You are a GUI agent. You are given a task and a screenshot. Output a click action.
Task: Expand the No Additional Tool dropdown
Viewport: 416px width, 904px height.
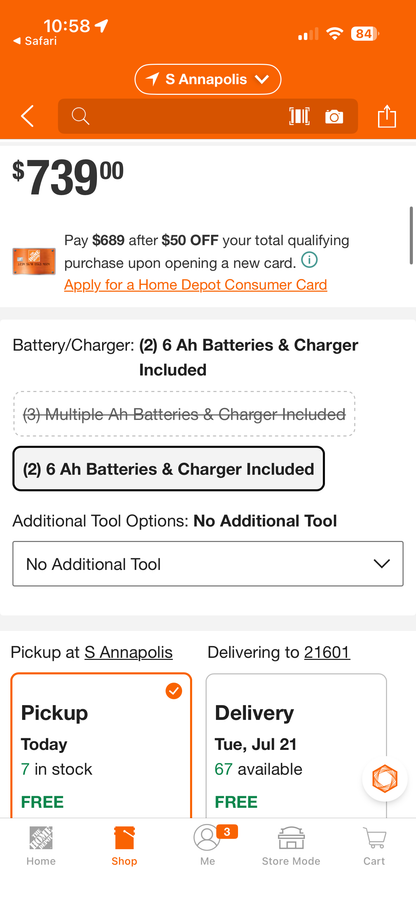208,564
